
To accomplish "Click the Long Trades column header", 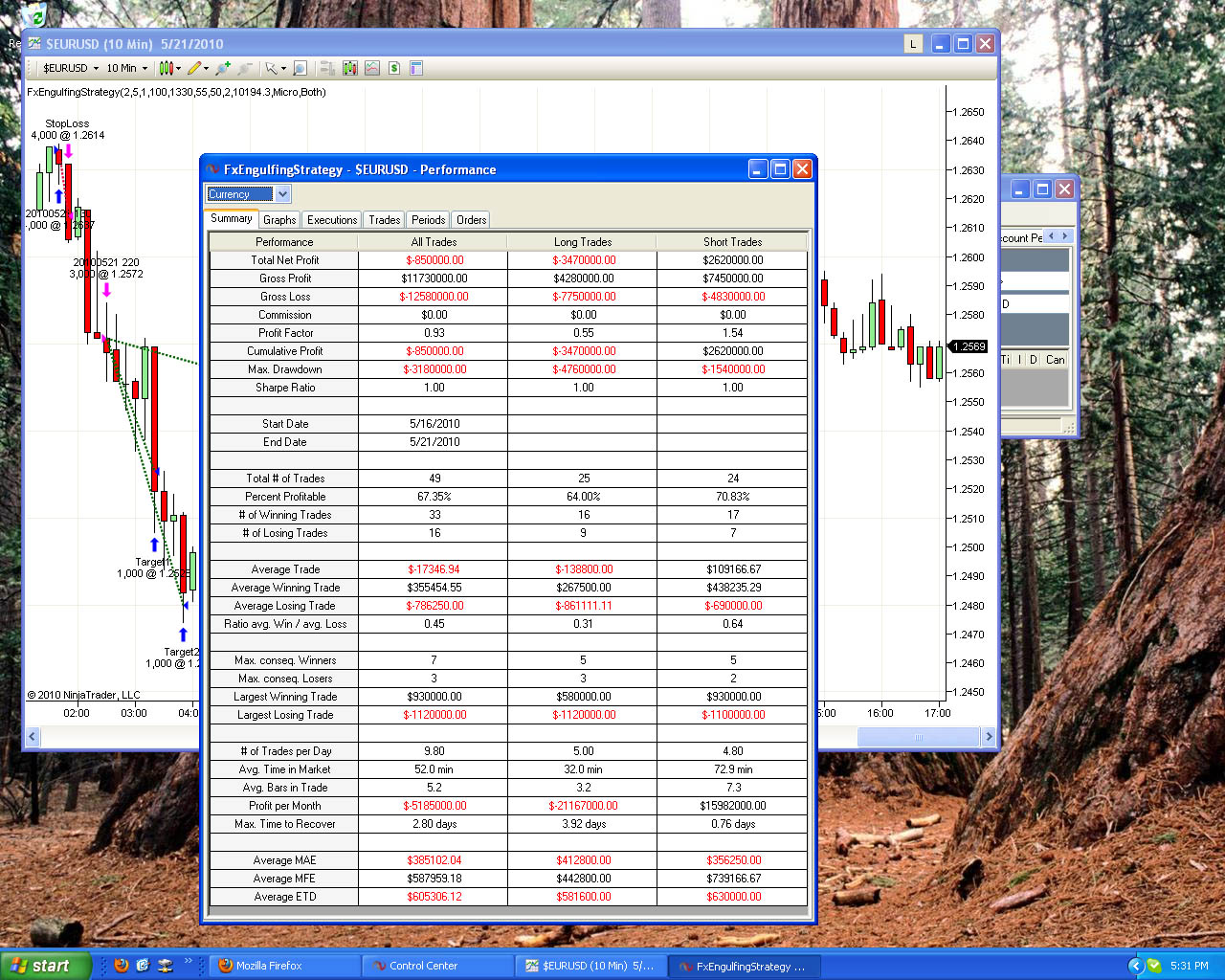I will coord(583,242).
